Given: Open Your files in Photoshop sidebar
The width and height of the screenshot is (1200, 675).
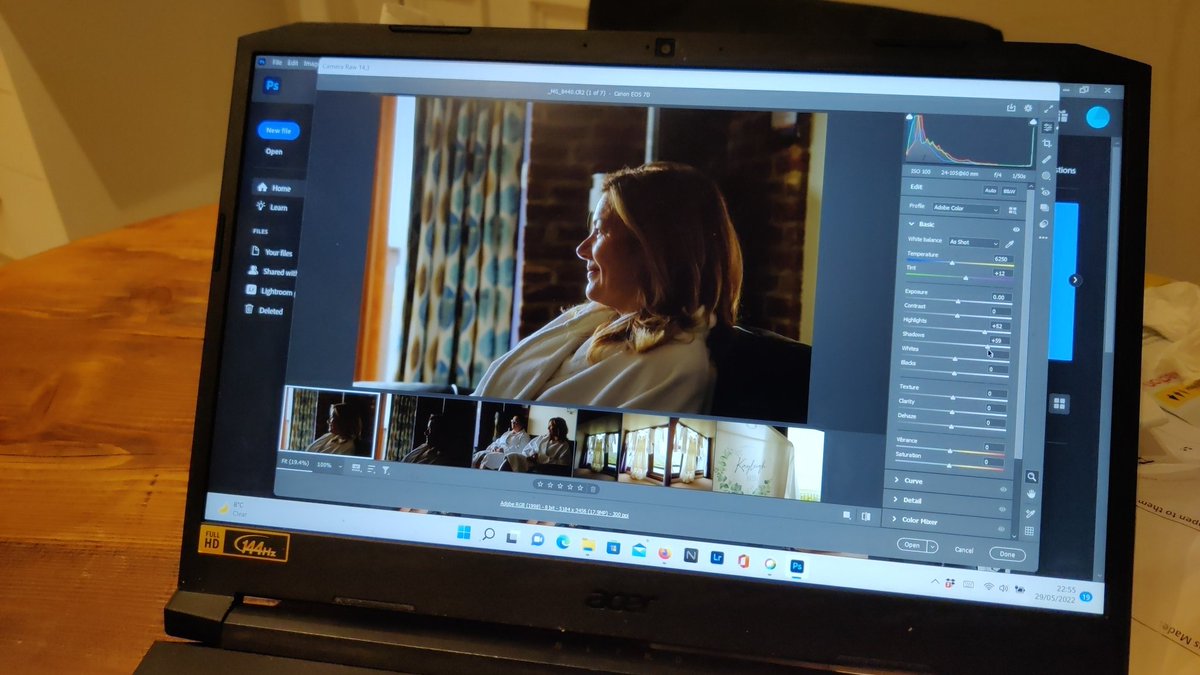Looking at the screenshot, I should 271,252.
